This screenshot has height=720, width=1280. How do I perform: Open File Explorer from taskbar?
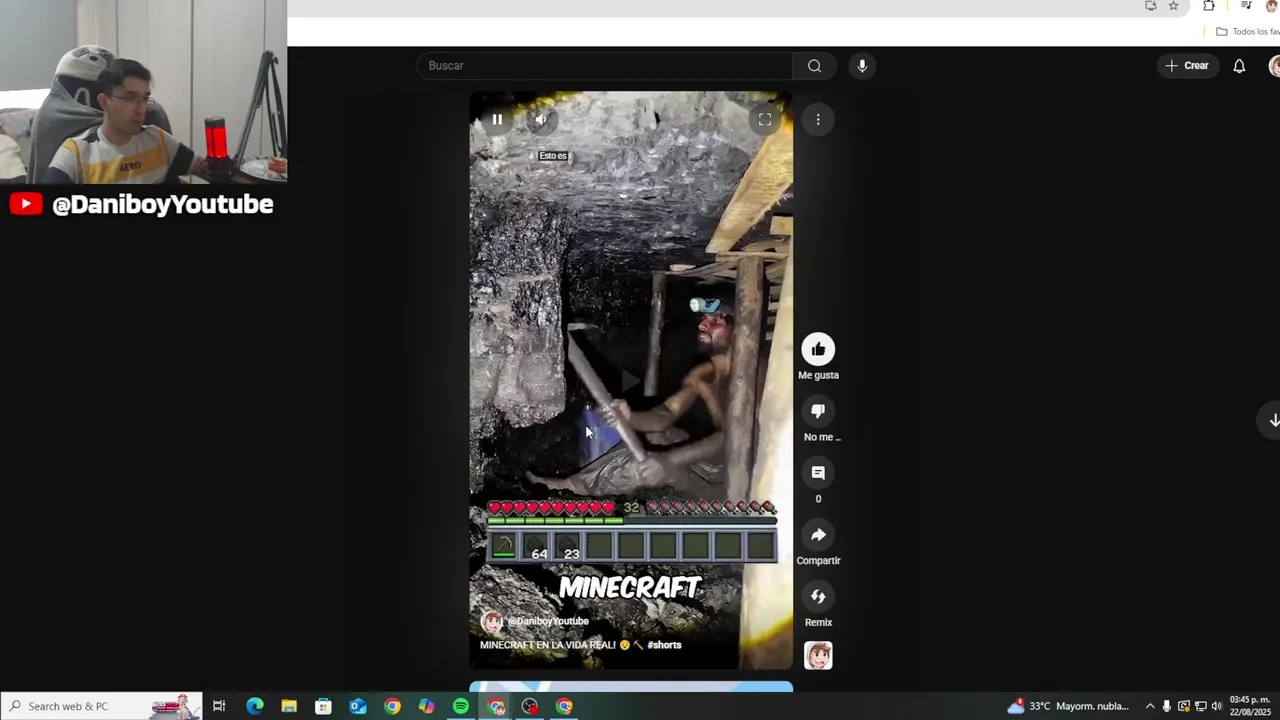click(x=289, y=706)
